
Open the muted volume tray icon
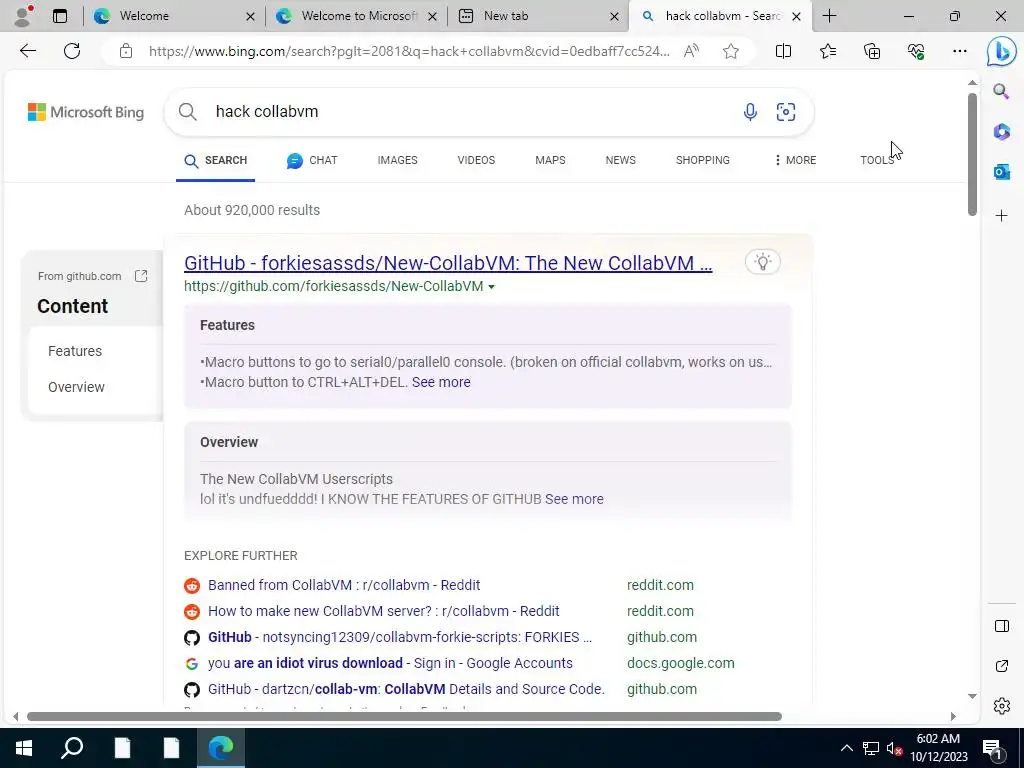[894, 748]
